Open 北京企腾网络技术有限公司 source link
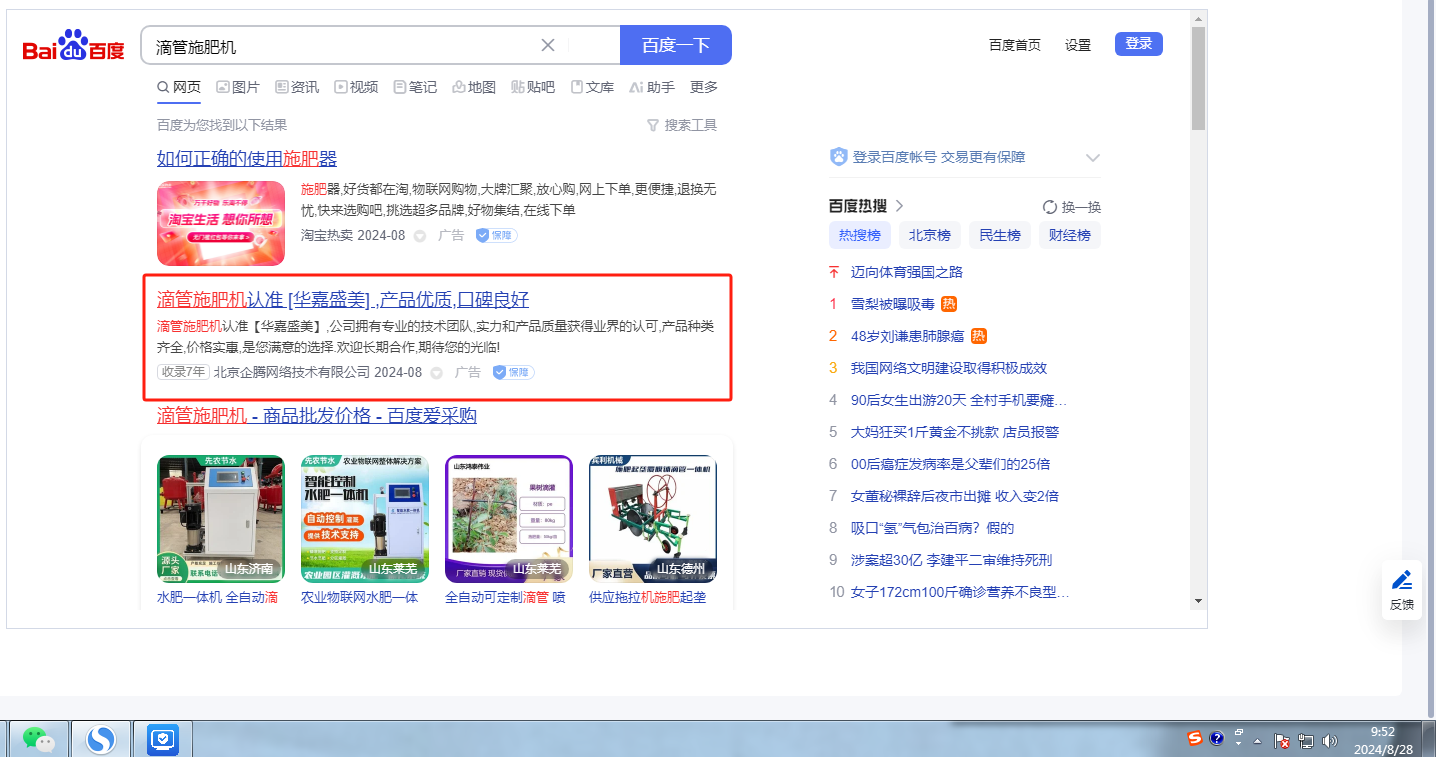 click(292, 372)
